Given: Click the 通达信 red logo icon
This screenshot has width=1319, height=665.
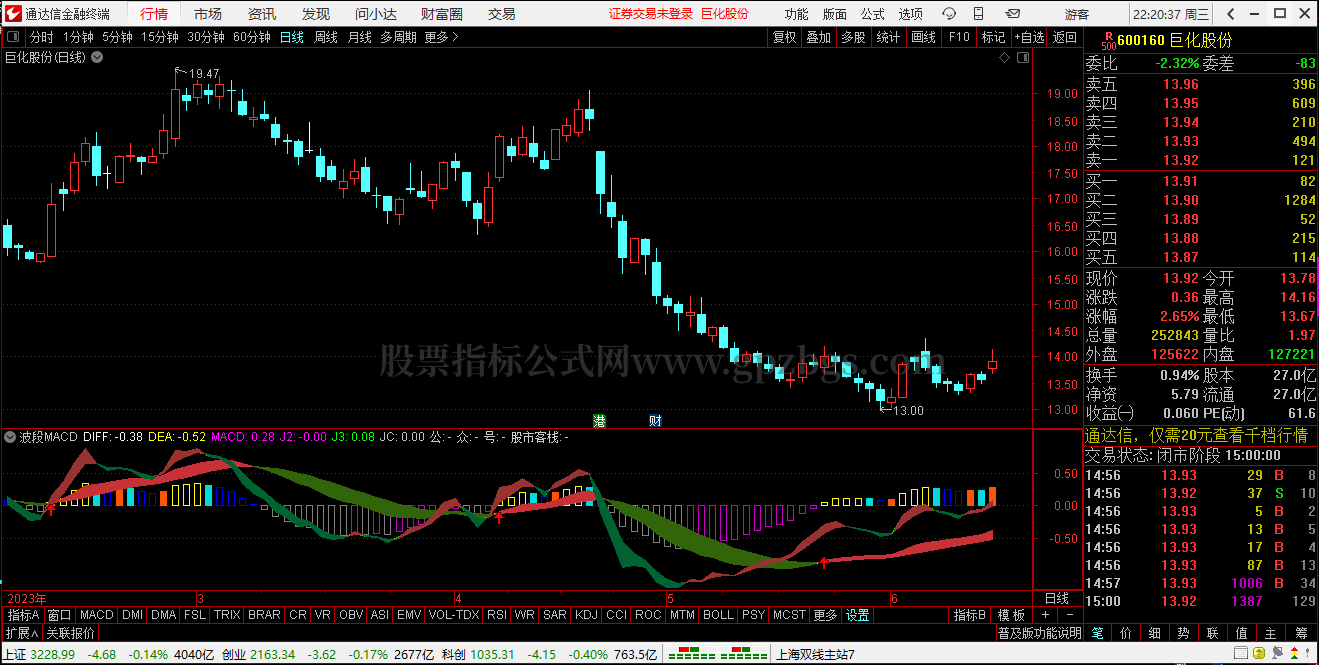Looking at the screenshot, I should tap(12, 14).
